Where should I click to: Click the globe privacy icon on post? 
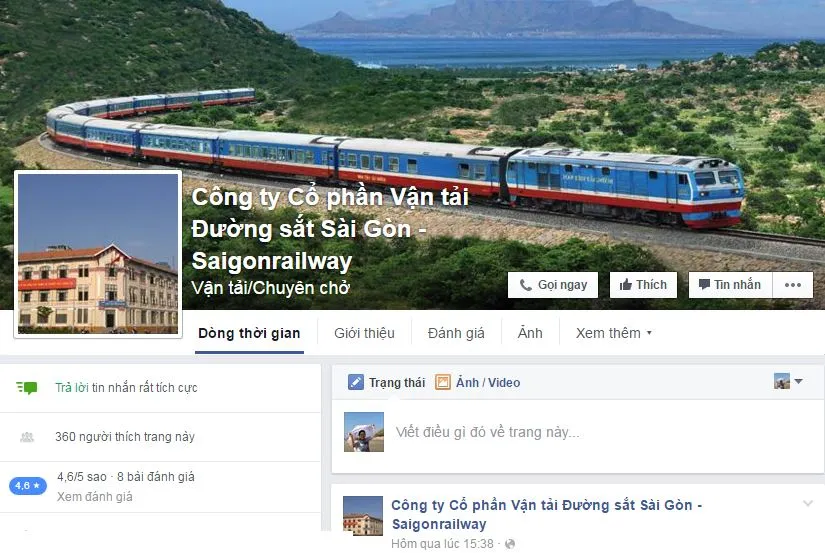click(x=509, y=544)
